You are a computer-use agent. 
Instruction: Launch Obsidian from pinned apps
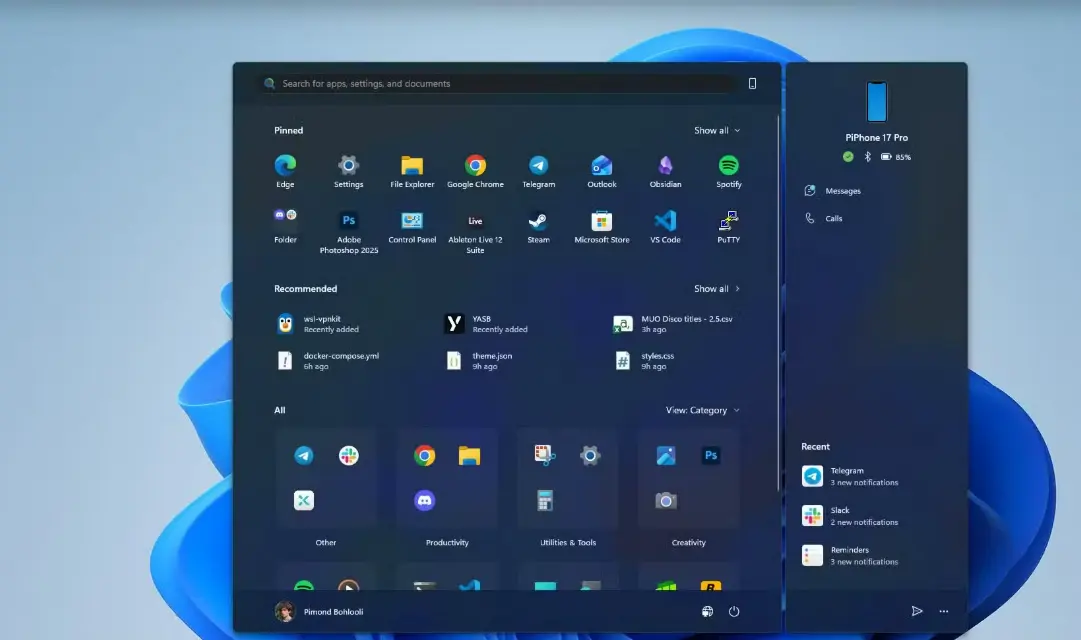point(665,164)
